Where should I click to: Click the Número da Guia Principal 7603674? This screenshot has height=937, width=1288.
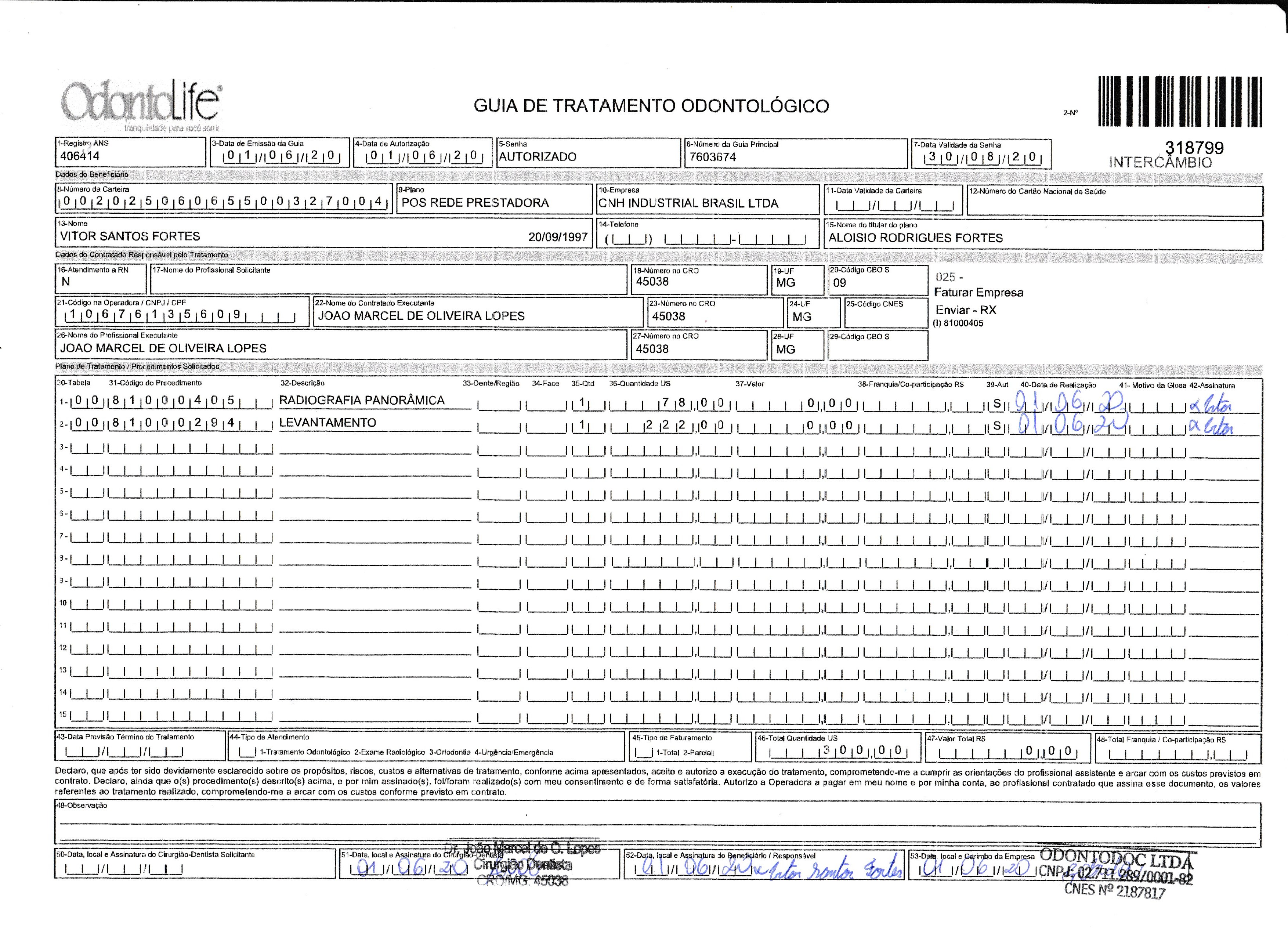coord(713,157)
